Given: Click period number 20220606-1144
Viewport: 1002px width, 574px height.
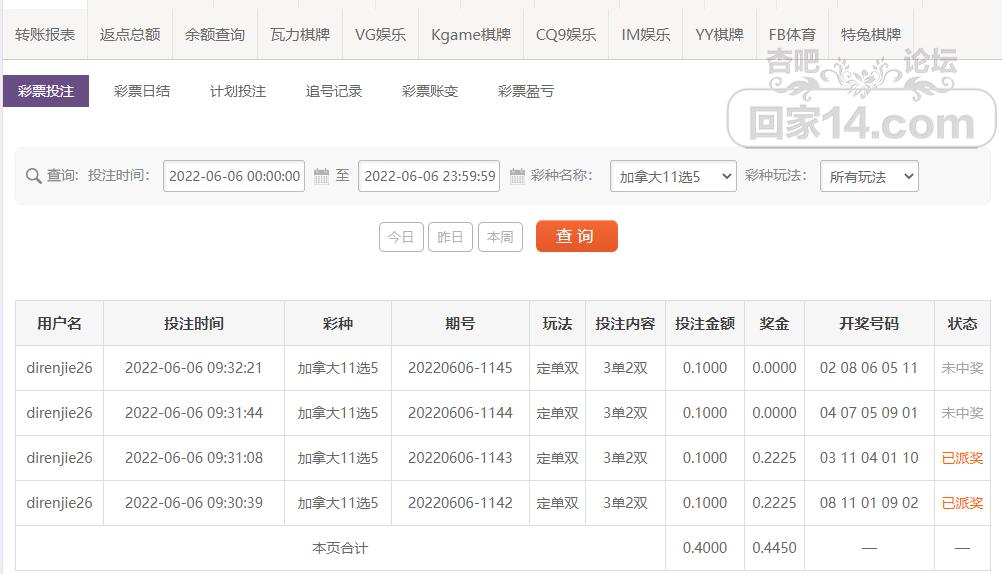Looking at the screenshot, I should coord(460,413).
